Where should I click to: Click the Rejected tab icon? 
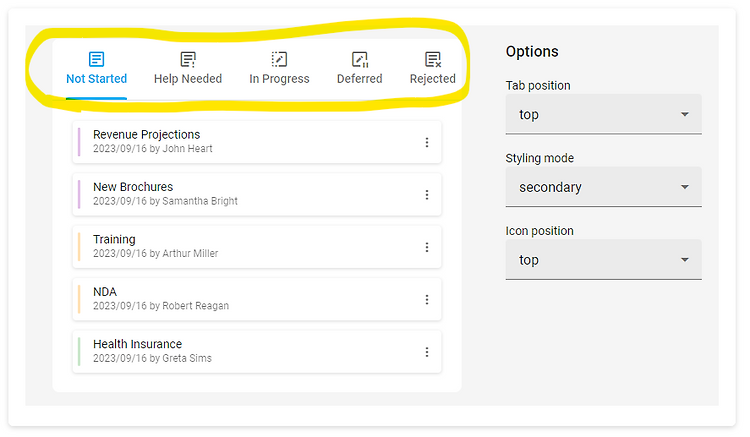[433, 59]
